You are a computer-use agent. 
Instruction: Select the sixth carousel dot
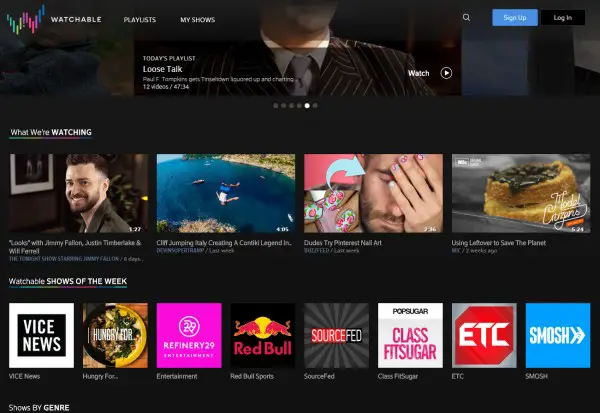[315, 106]
